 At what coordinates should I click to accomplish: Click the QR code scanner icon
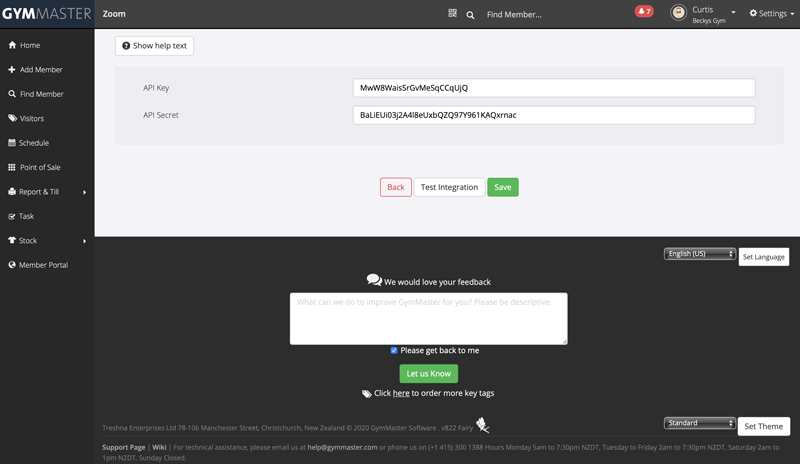pyautogui.click(x=453, y=14)
